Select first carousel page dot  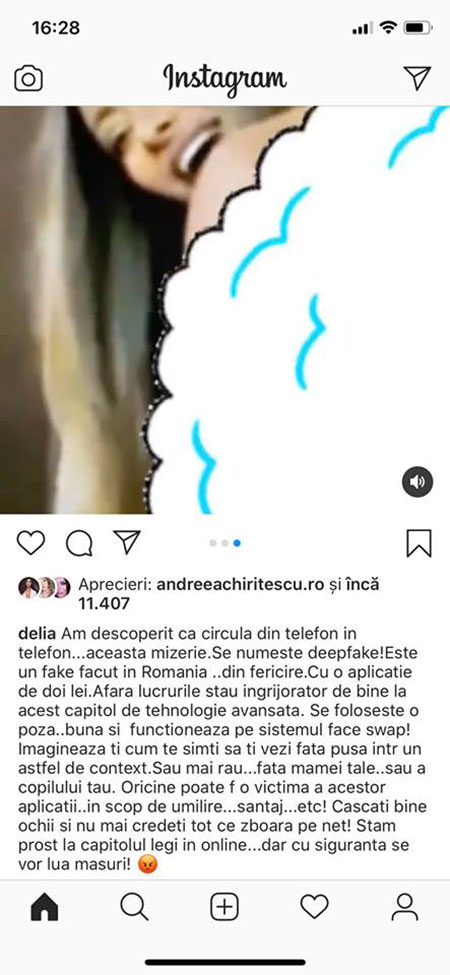(x=213, y=543)
